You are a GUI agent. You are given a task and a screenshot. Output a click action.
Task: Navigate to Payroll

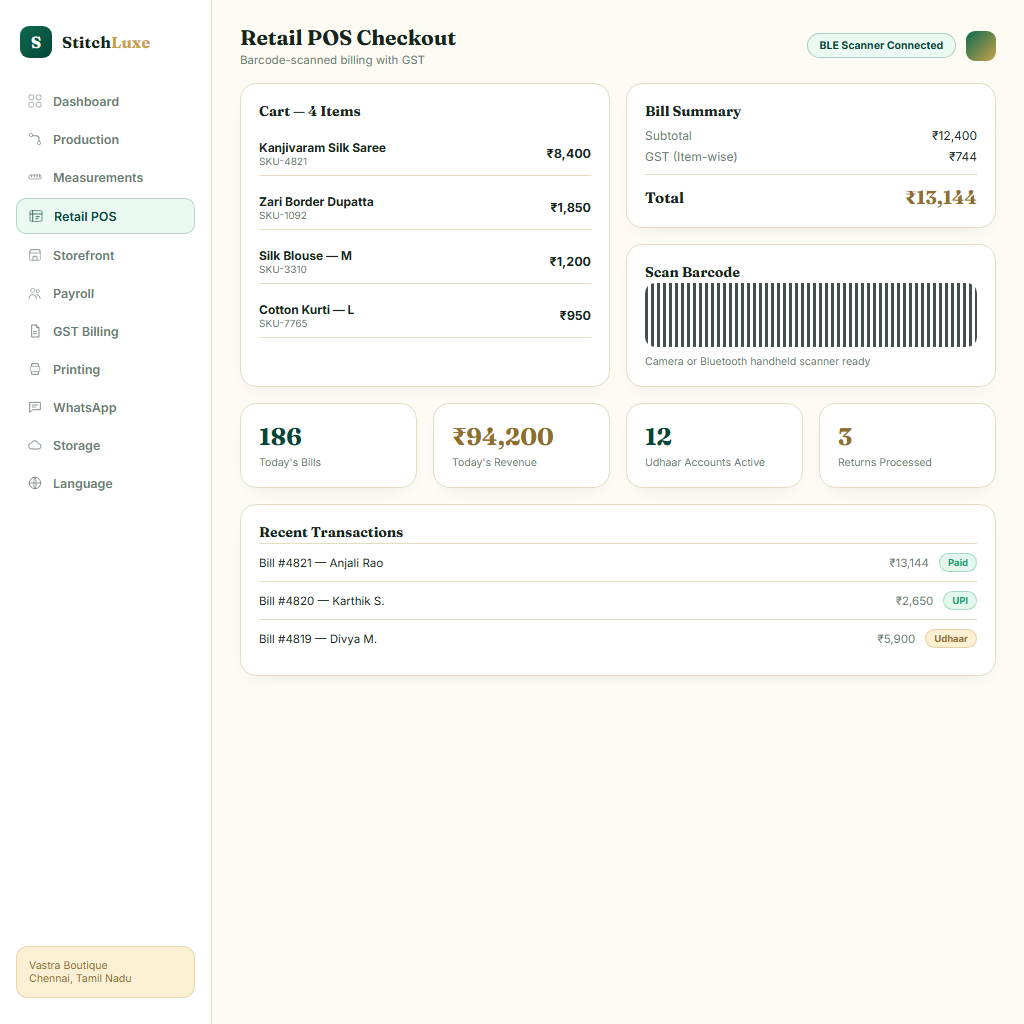105,293
